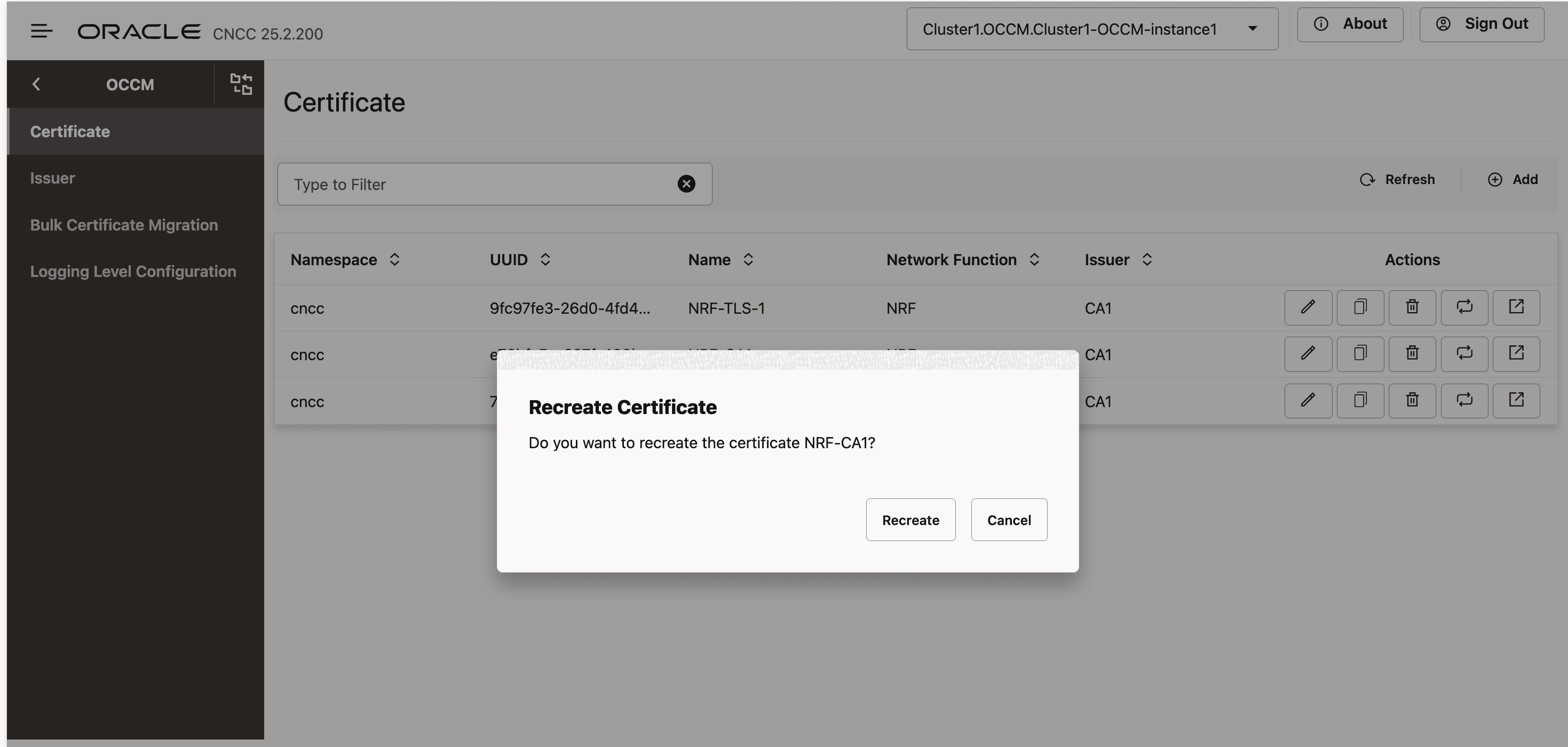
Task: Click the hierarchy icon beside OCCM header
Action: (x=241, y=84)
